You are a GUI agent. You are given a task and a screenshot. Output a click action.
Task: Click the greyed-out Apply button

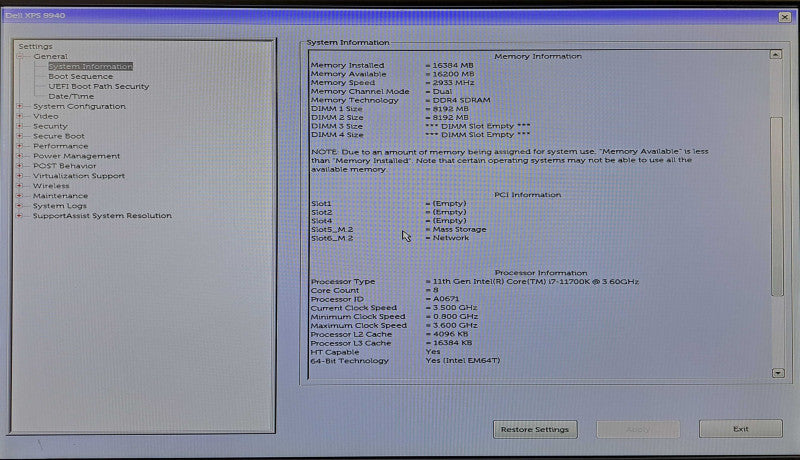[638, 429]
